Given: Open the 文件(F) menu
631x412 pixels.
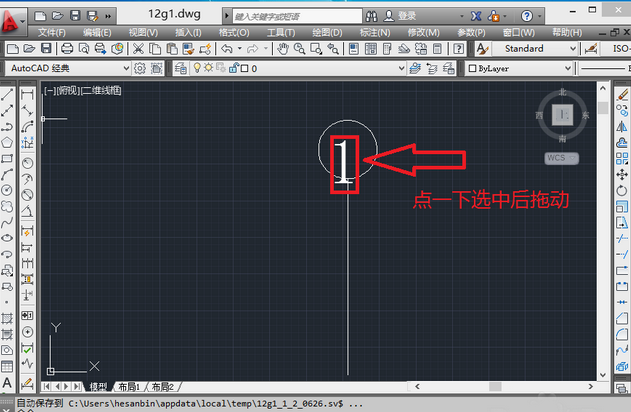Looking at the screenshot, I should pos(52,33).
